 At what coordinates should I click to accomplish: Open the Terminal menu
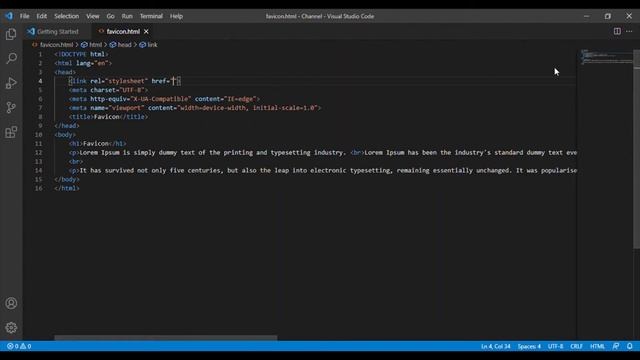(151, 16)
